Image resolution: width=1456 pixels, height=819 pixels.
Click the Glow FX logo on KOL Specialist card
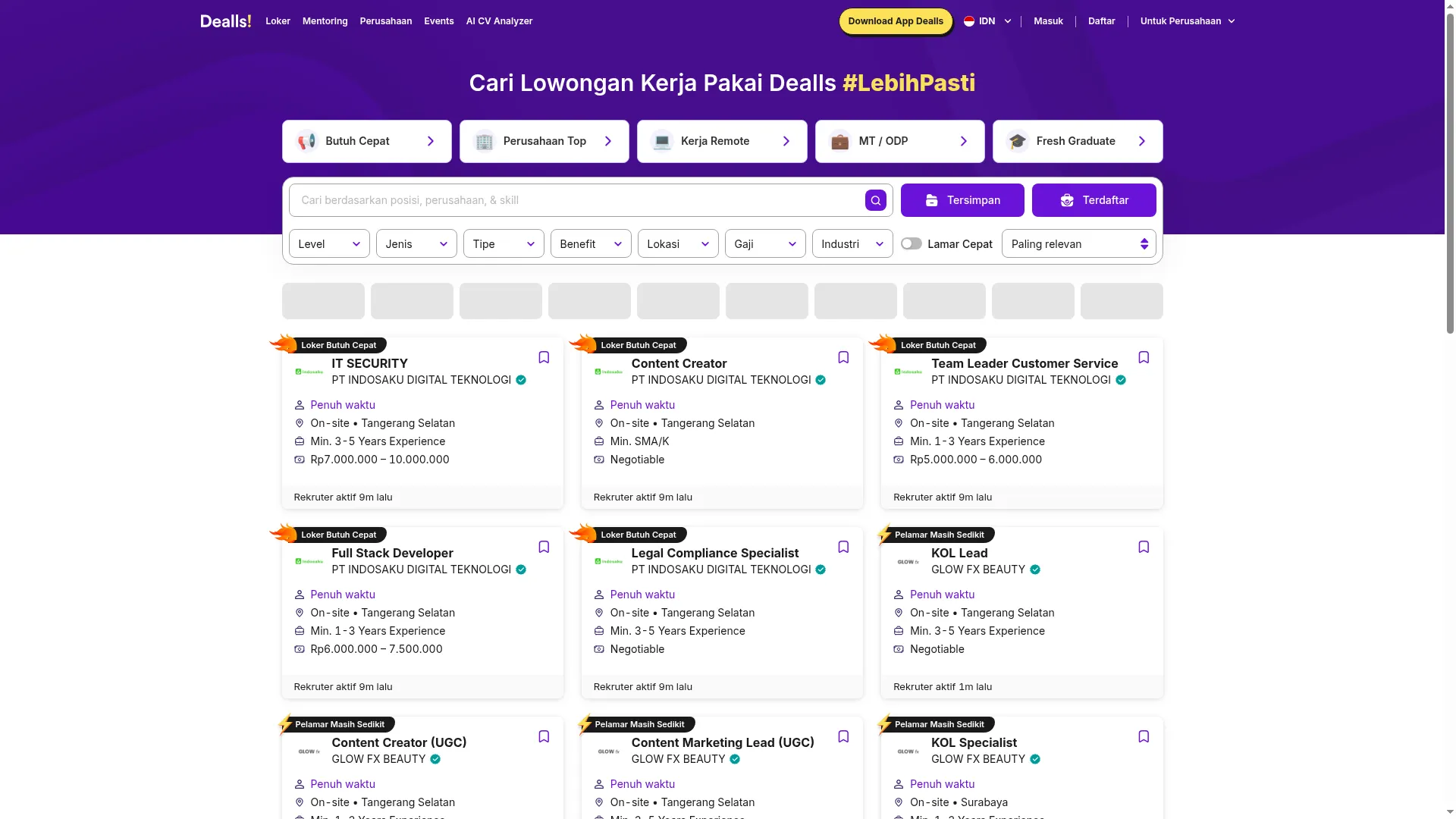tap(908, 752)
